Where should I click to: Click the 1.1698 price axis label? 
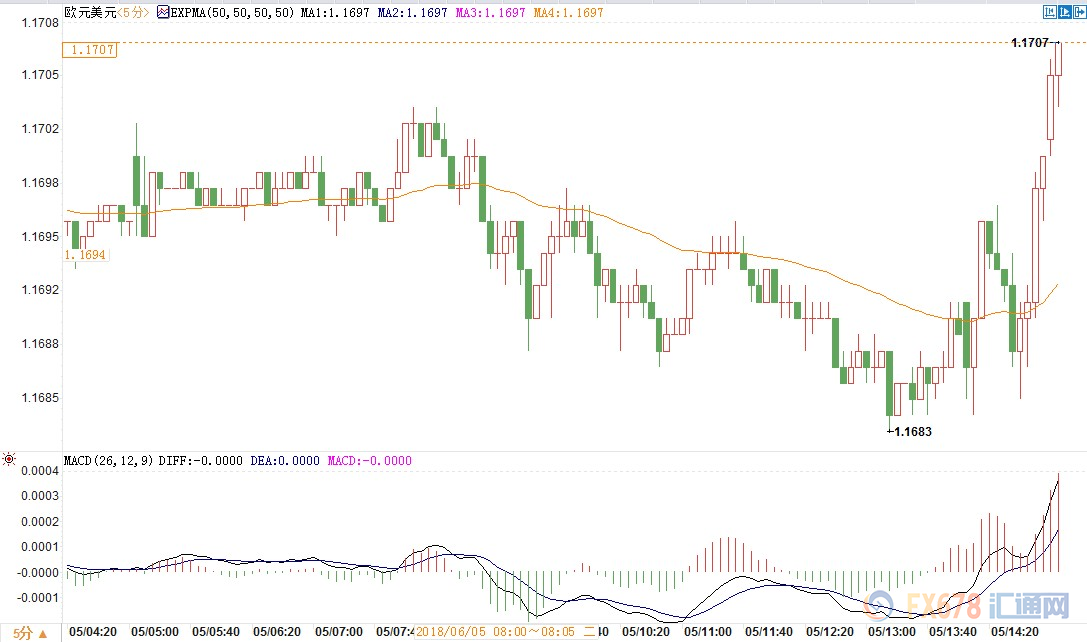pyautogui.click(x=40, y=183)
